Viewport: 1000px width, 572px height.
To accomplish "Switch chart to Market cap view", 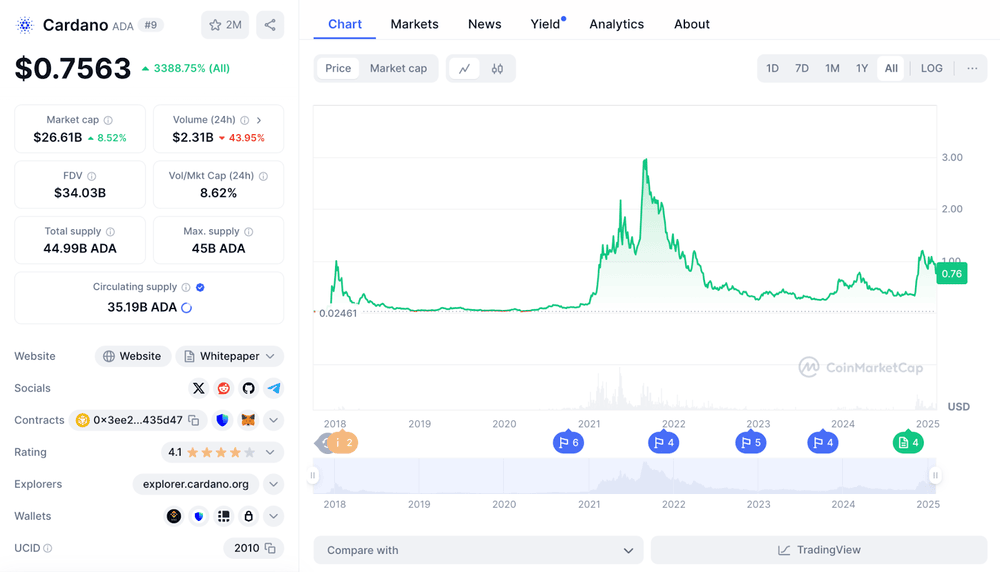I will [398, 68].
